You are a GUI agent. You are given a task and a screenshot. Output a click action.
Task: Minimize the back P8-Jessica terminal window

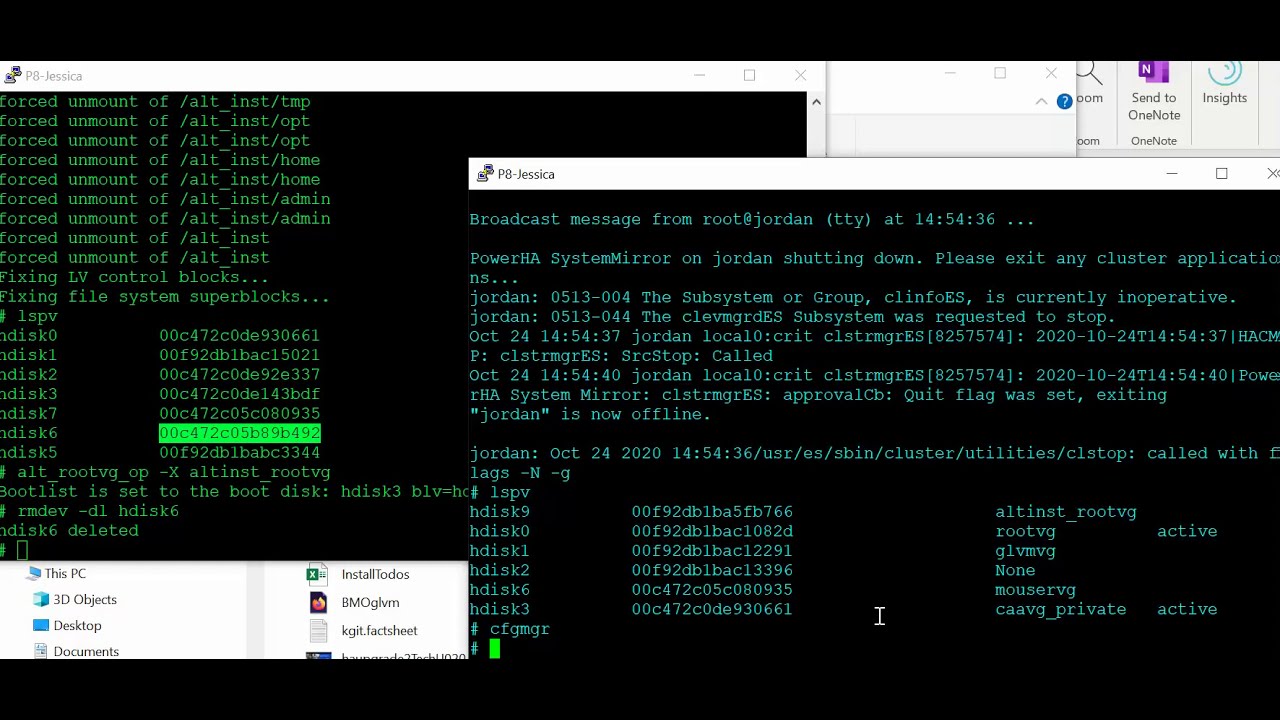click(700, 75)
